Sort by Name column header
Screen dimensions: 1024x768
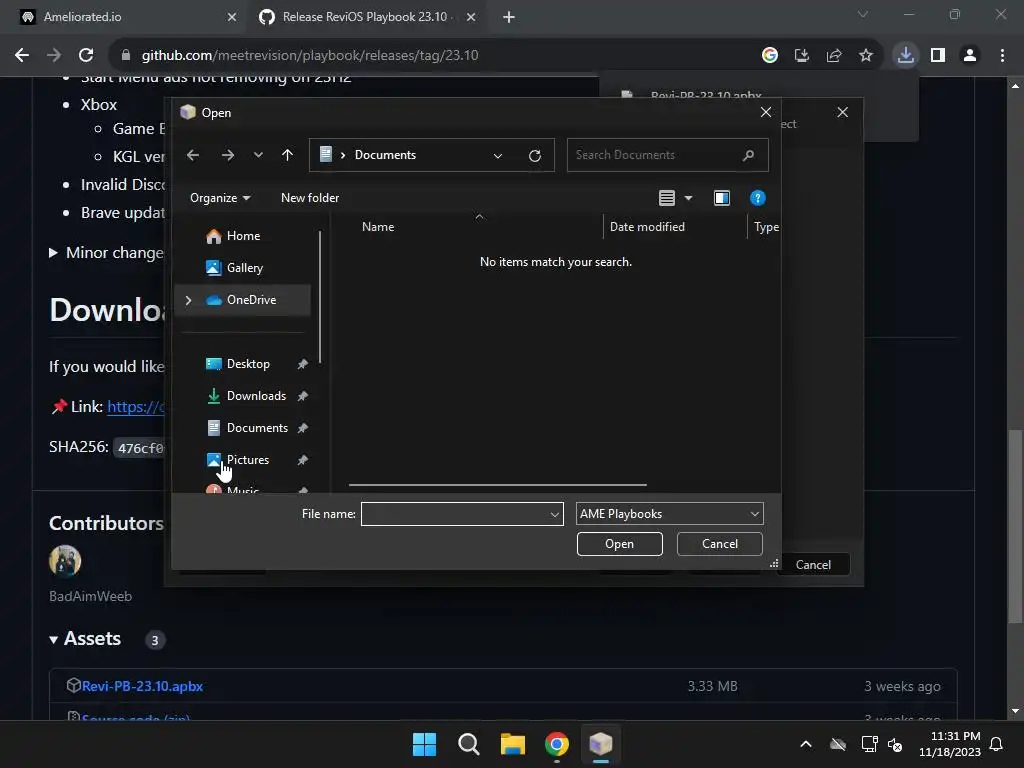378,227
